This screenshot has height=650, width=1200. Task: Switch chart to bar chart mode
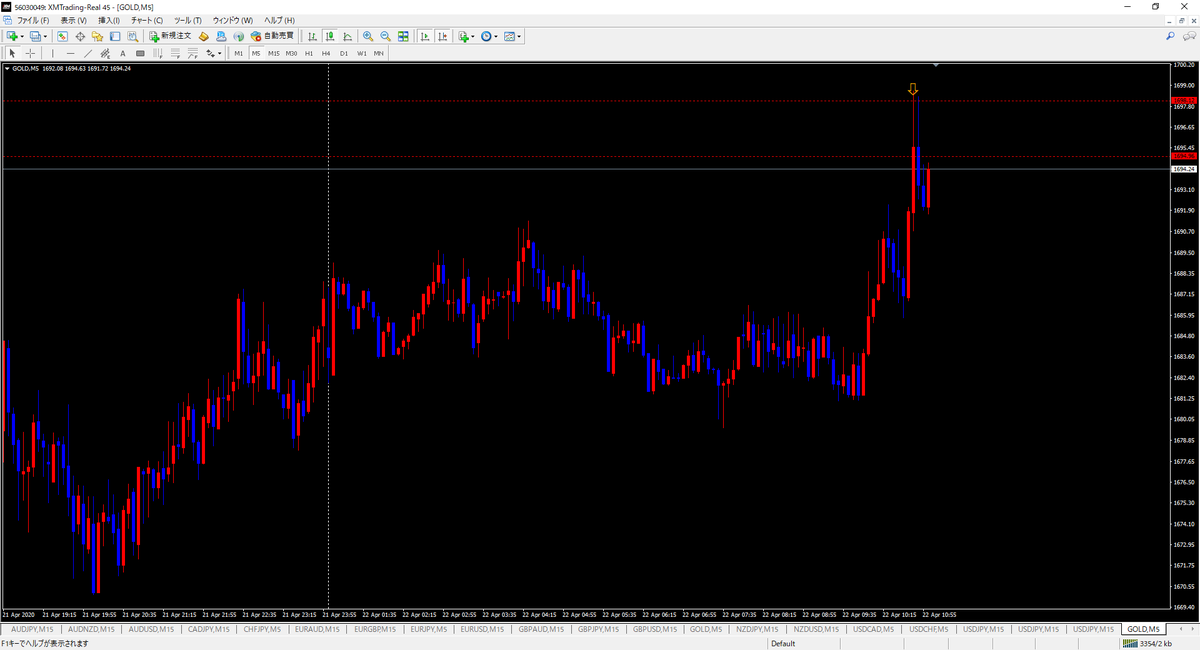[x=313, y=36]
